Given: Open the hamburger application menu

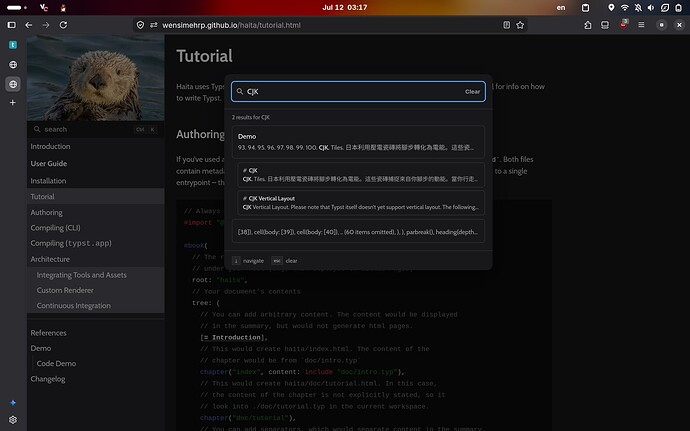Looking at the screenshot, I should coord(641,25).
